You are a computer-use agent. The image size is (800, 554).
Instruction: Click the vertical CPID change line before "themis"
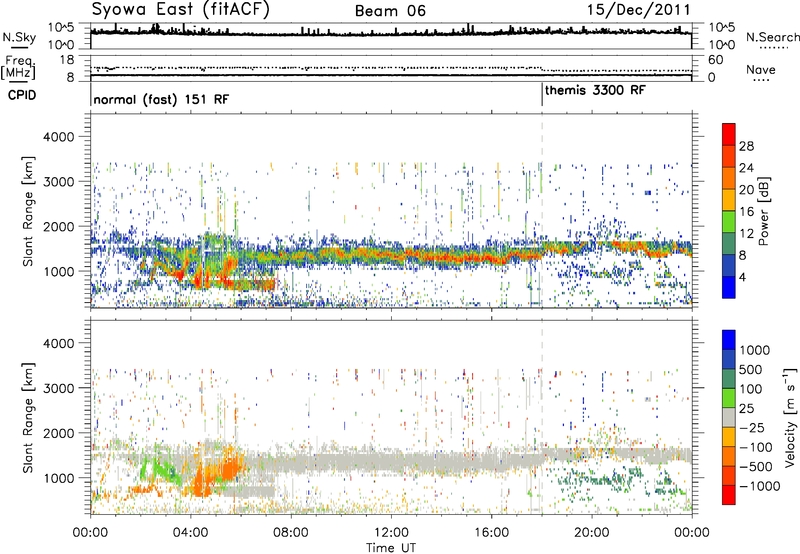tap(542, 95)
